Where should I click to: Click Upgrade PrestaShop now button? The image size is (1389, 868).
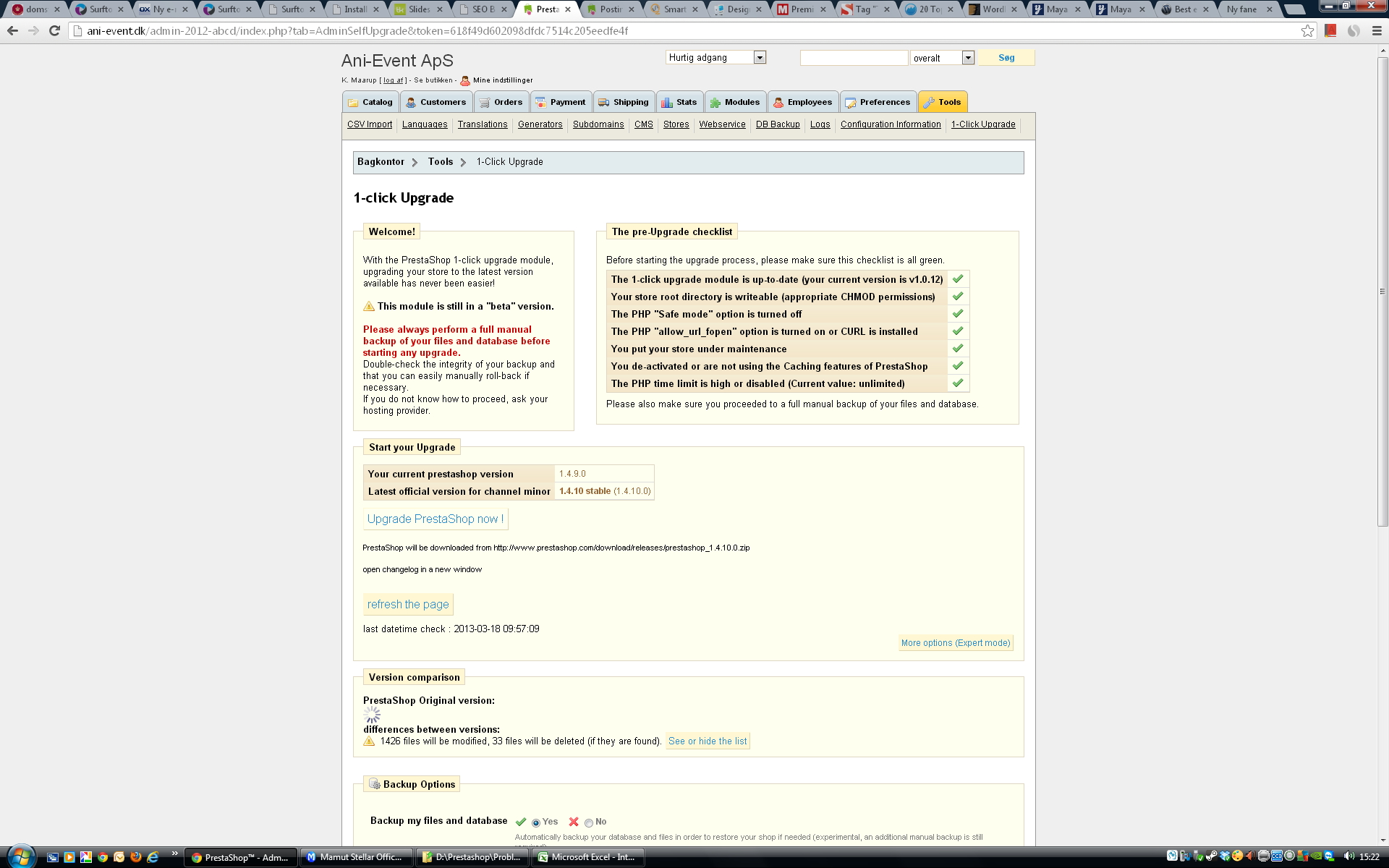point(435,519)
